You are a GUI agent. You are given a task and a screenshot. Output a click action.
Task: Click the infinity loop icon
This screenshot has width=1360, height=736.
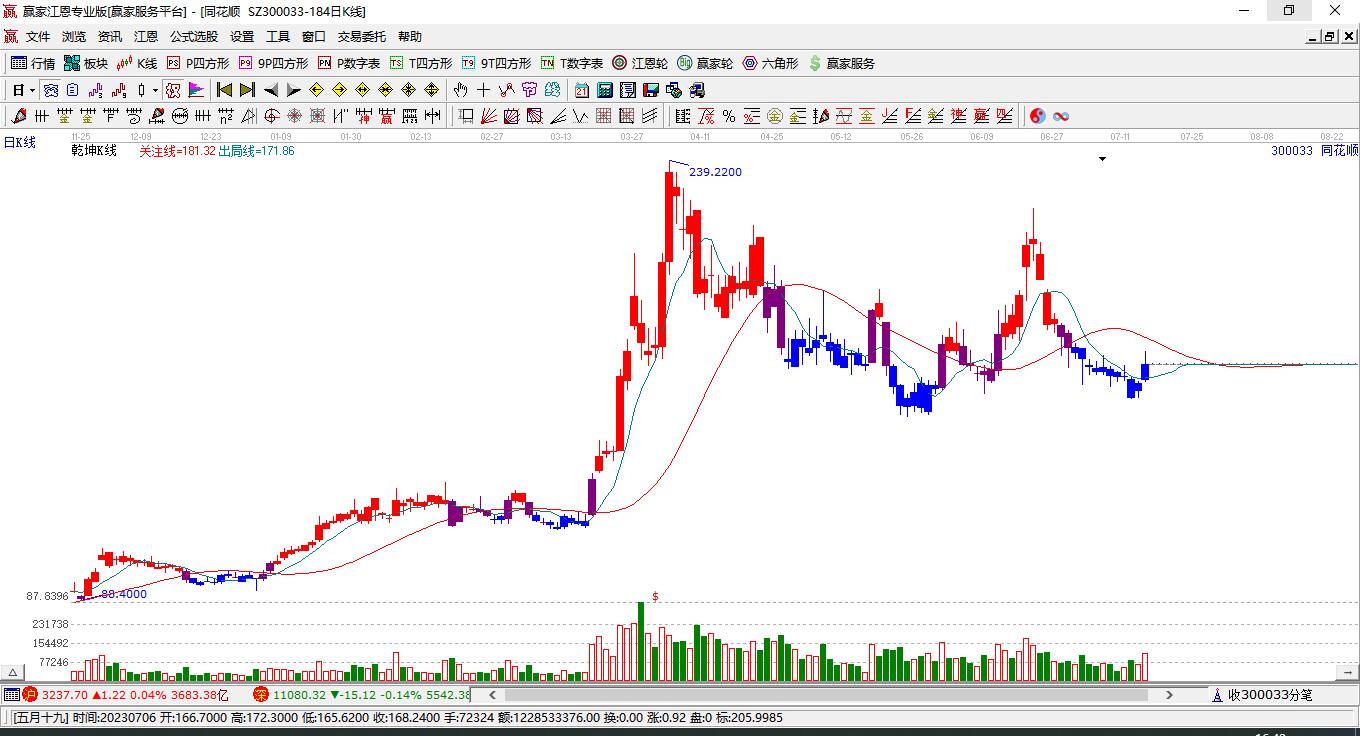[x=1061, y=116]
